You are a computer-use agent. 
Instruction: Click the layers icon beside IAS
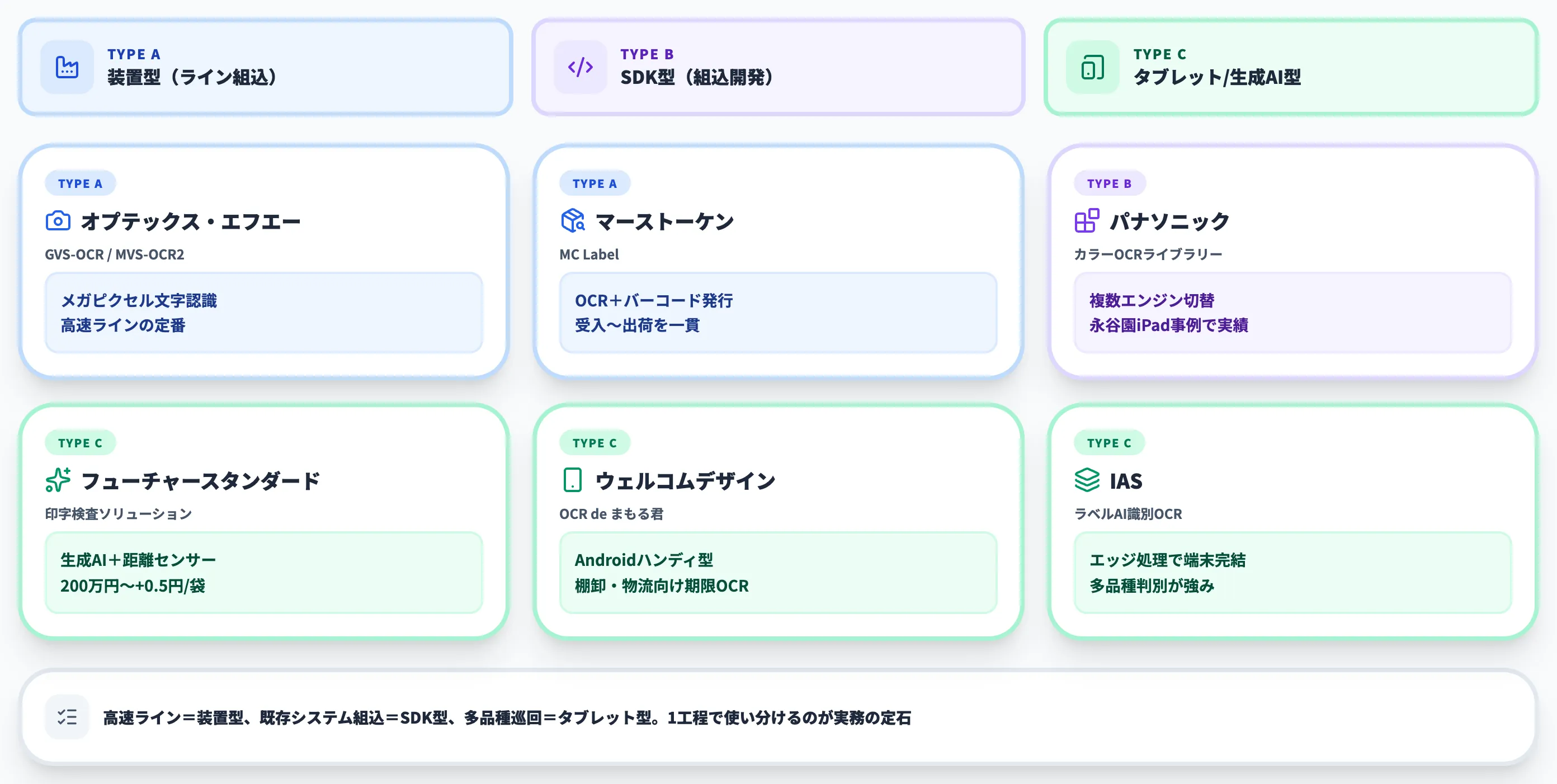tap(1086, 480)
